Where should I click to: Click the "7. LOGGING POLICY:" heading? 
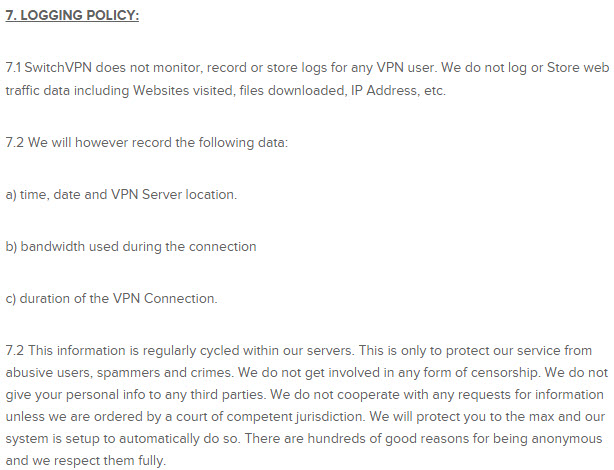coord(72,15)
